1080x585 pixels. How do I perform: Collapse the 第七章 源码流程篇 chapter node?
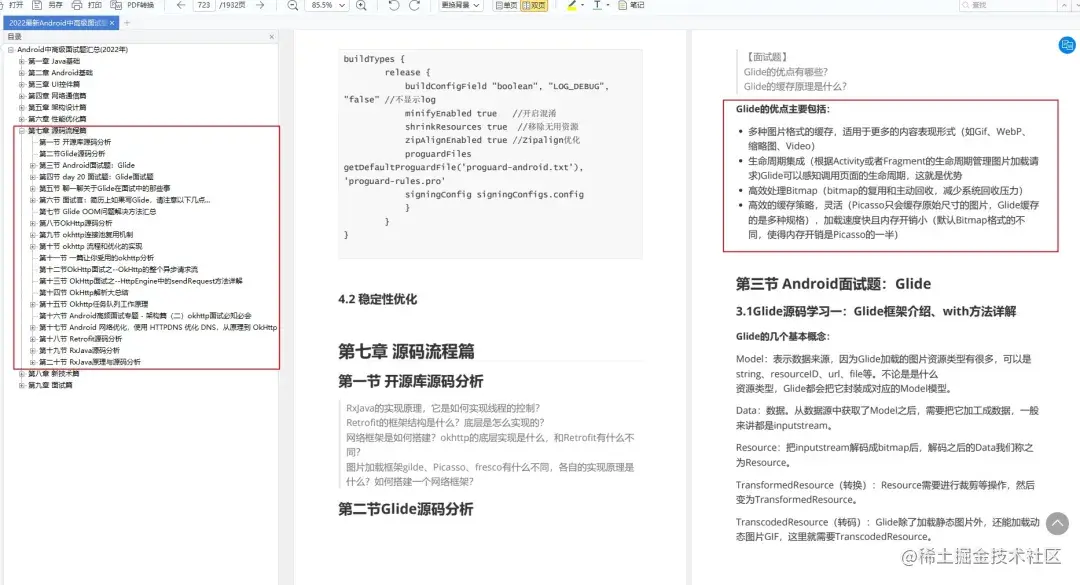(x=22, y=130)
